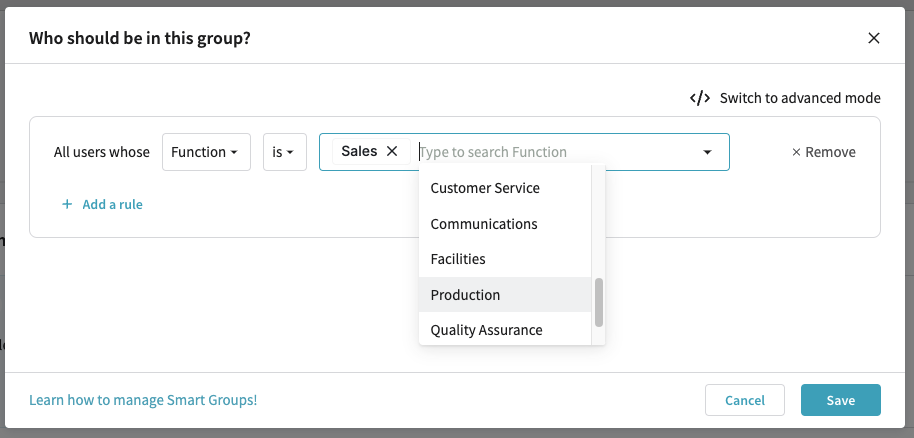Select the highlighted Production option

(465, 295)
